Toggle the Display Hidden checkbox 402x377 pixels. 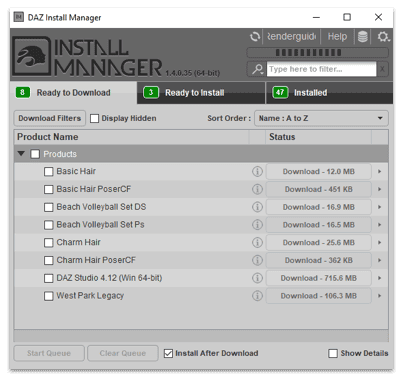tap(95, 118)
